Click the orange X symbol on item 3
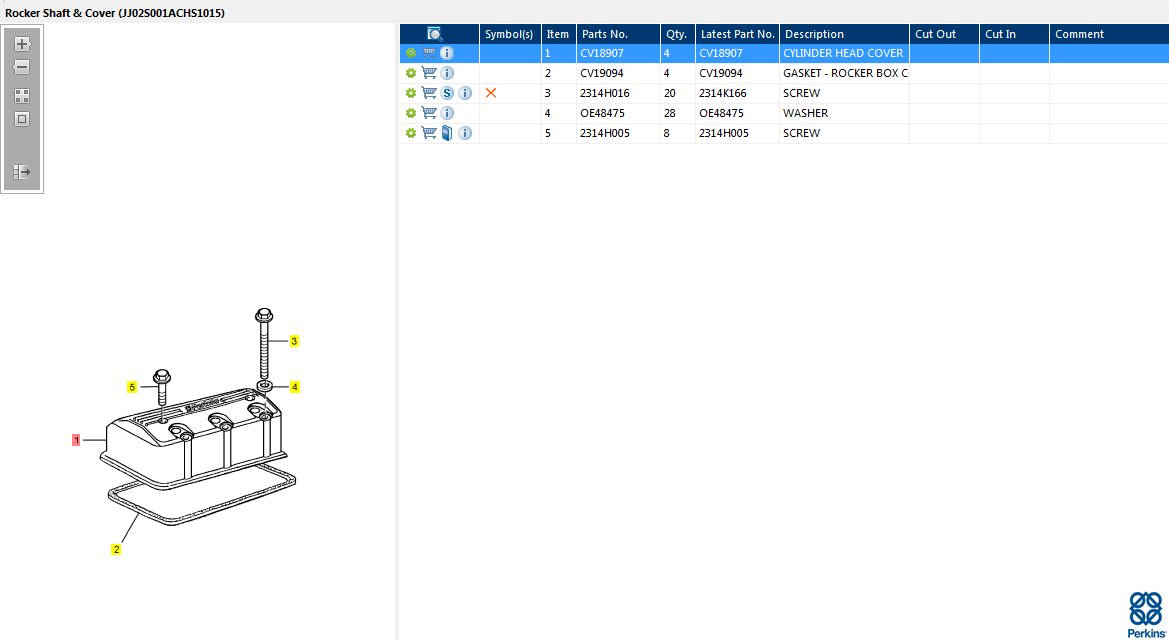The image size is (1169, 640). click(491, 93)
